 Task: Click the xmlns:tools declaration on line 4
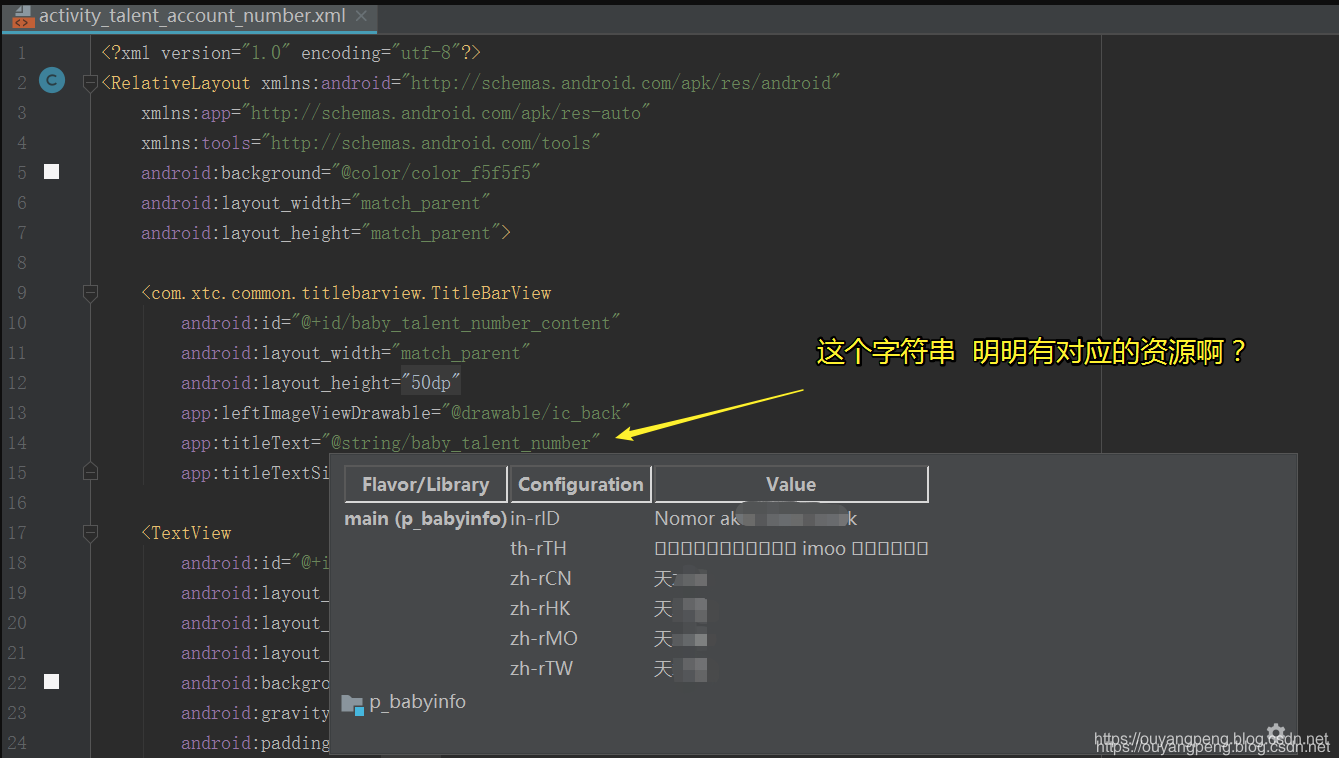(371, 142)
